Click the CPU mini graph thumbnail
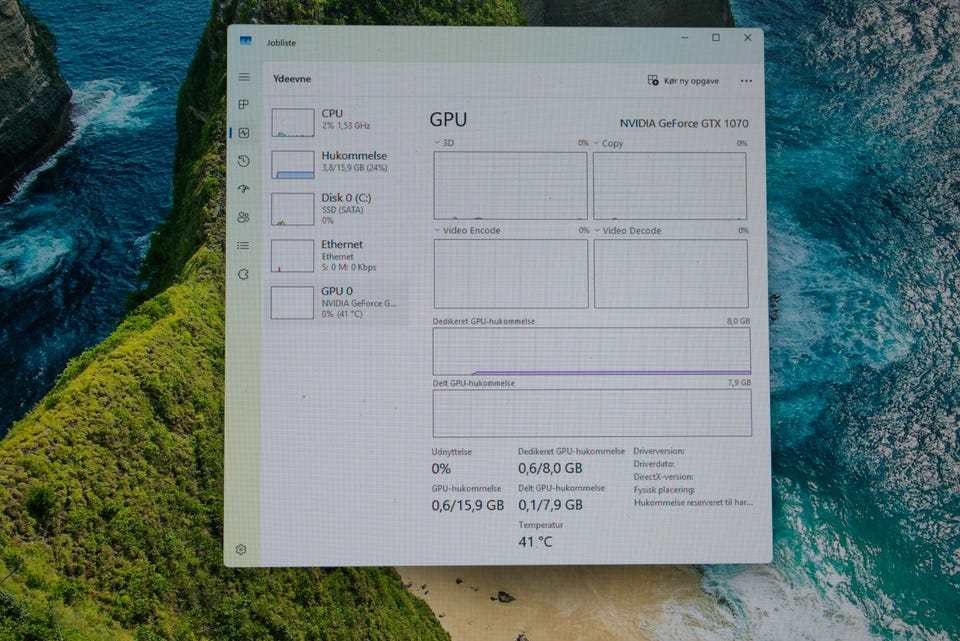The width and height of the screenshot is (960, 641). pyautogui.click(x=293, y=122)
